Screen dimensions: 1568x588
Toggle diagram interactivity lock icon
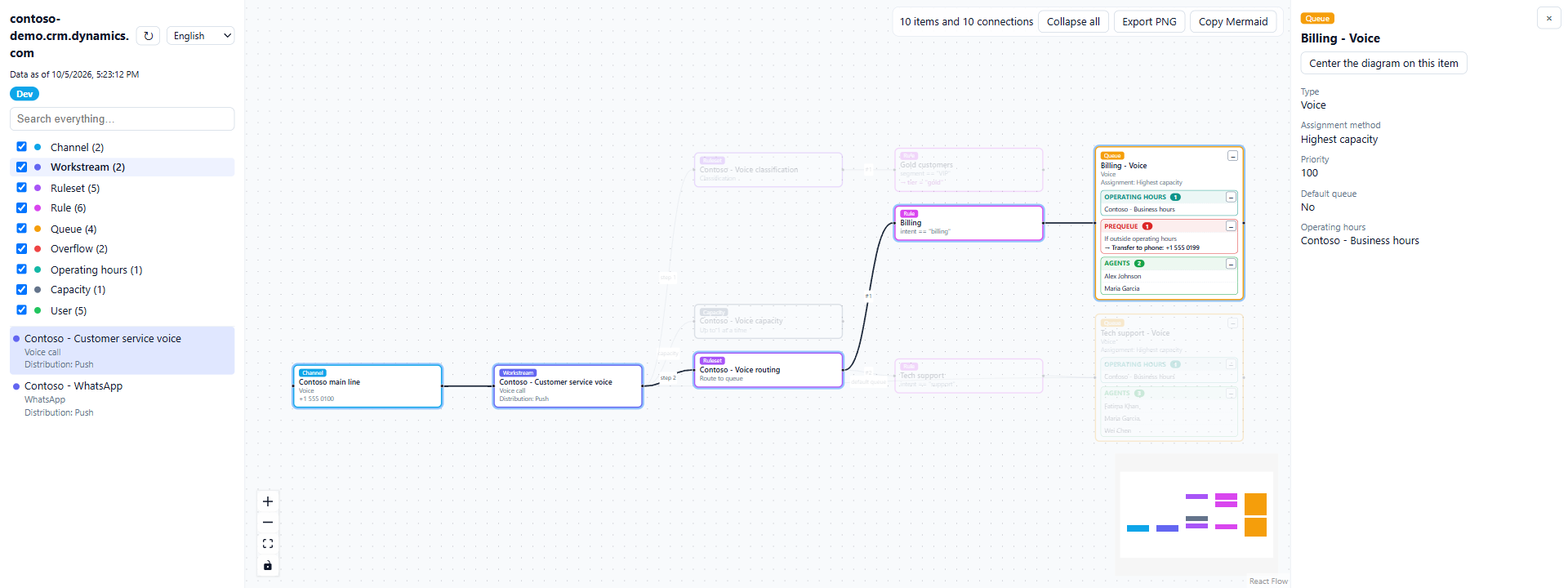coord(268,565)
